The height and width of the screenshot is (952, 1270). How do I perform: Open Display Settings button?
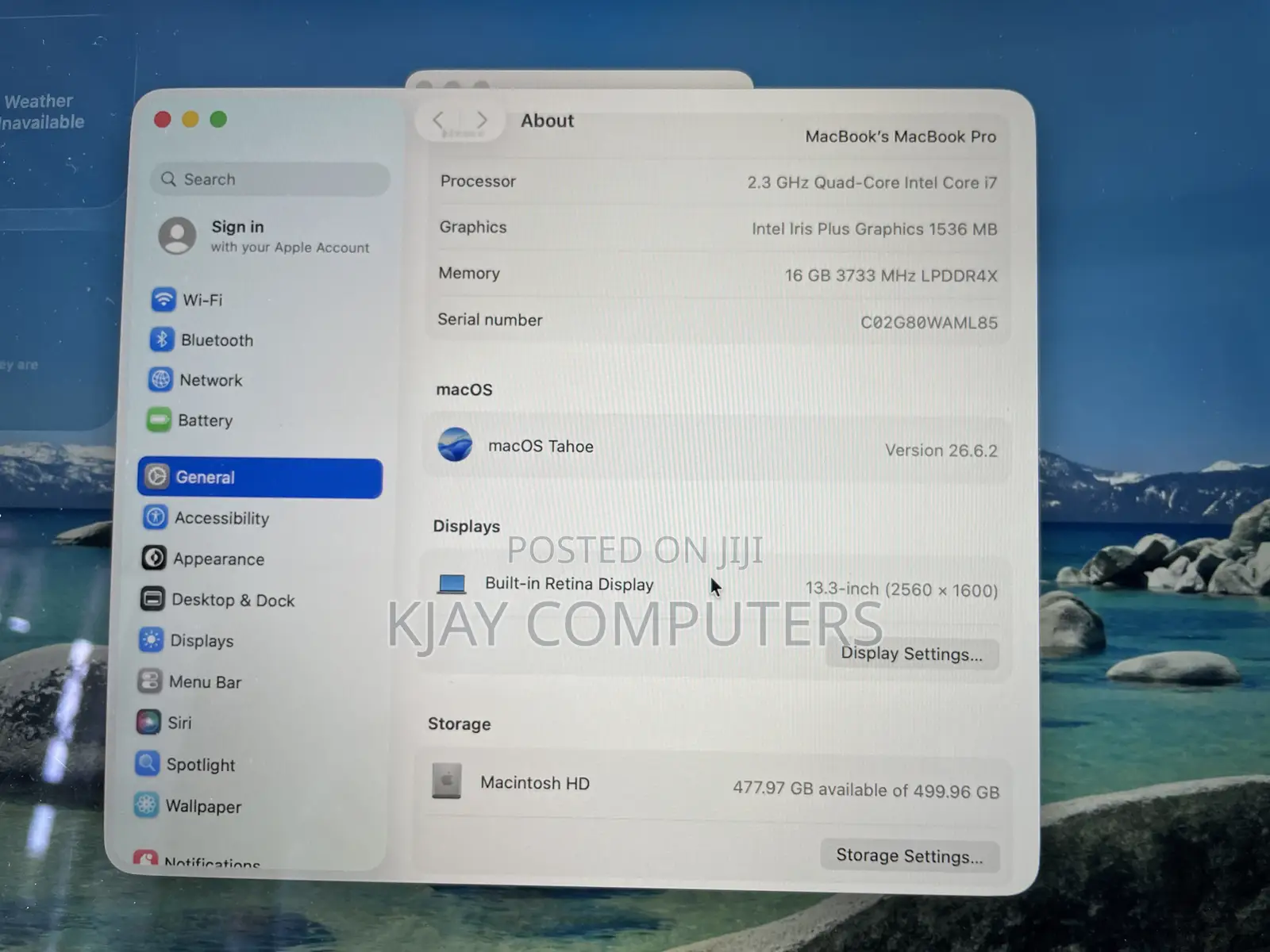pyautogui.click(x=912, y=654)
